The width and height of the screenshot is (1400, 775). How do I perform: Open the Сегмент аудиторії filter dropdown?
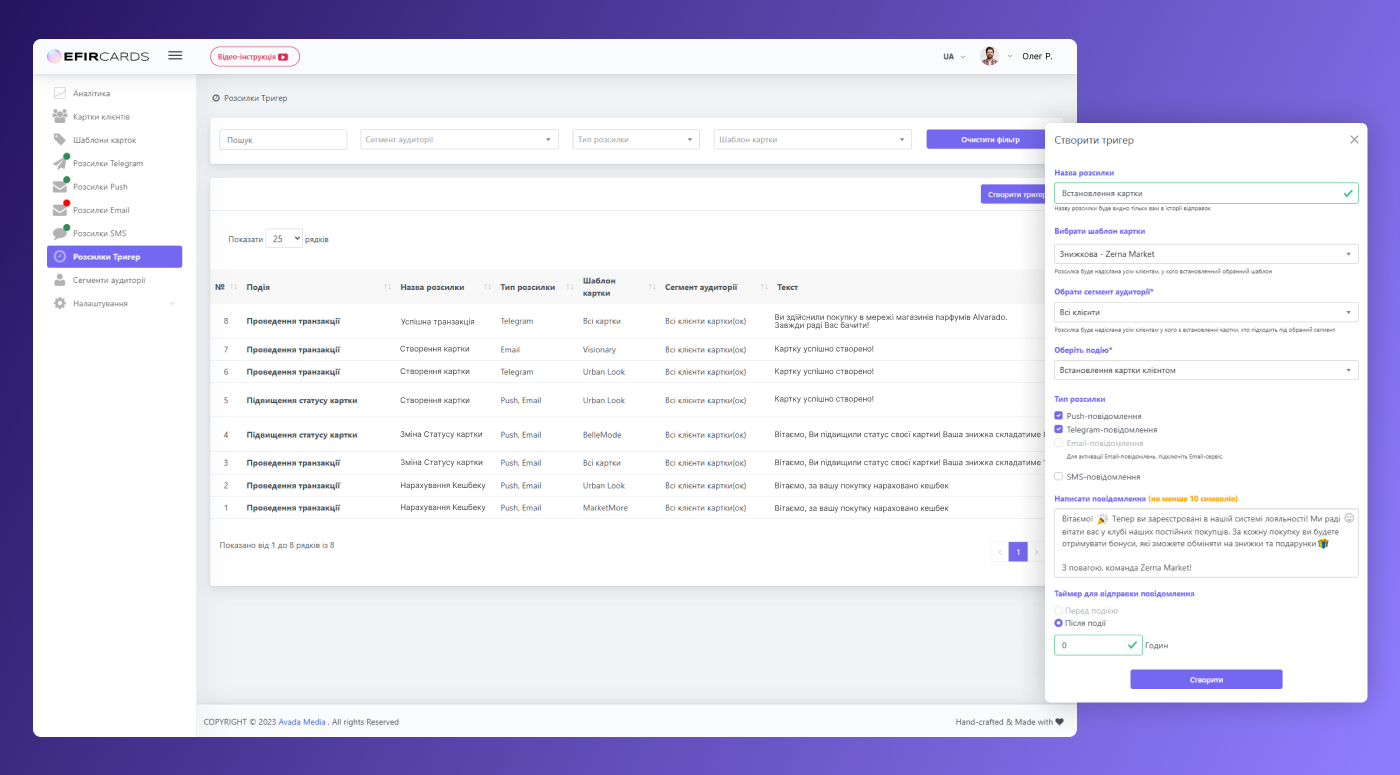pos(459,140)
